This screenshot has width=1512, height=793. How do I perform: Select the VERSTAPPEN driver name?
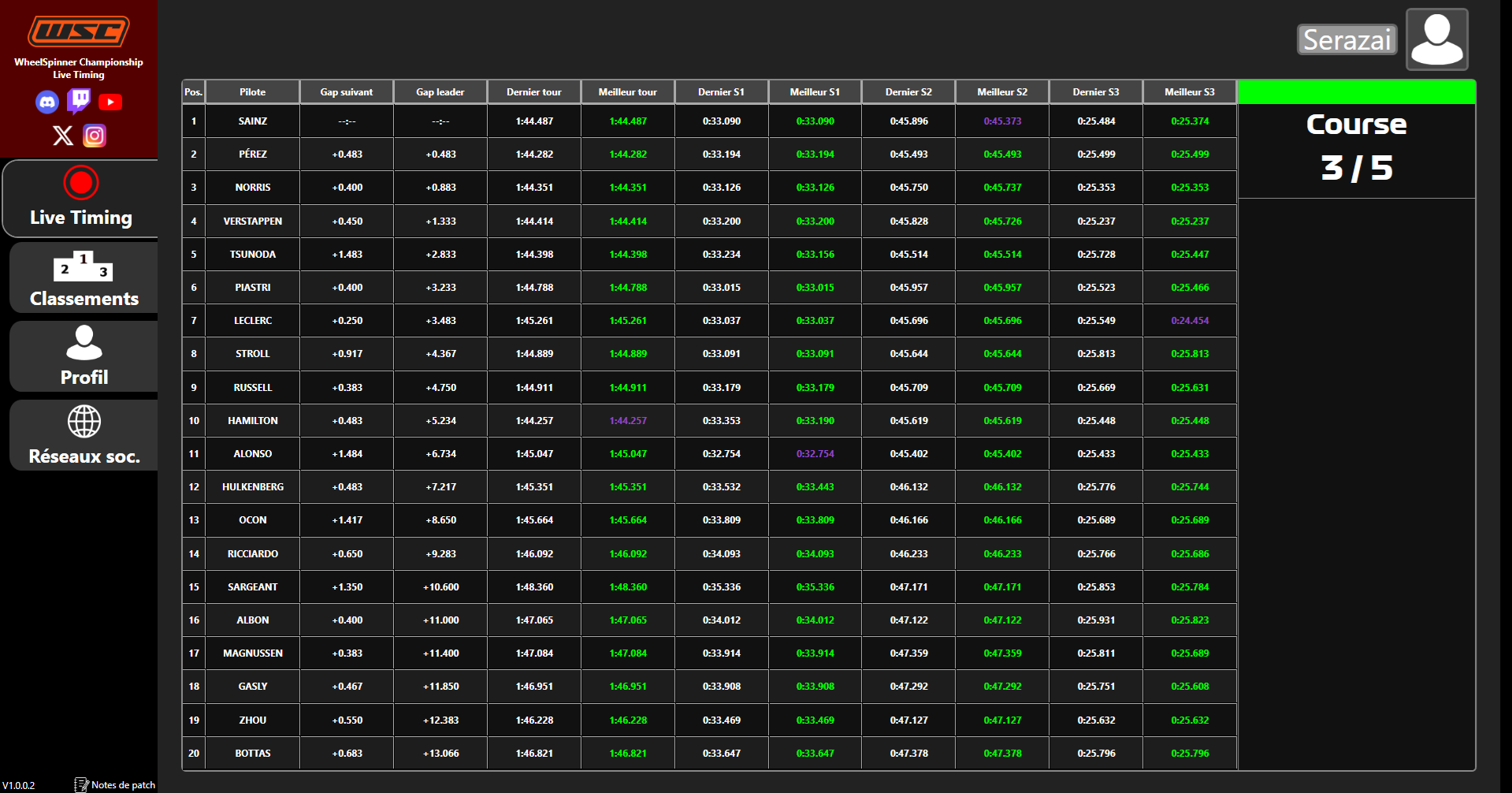click(252, 222)
